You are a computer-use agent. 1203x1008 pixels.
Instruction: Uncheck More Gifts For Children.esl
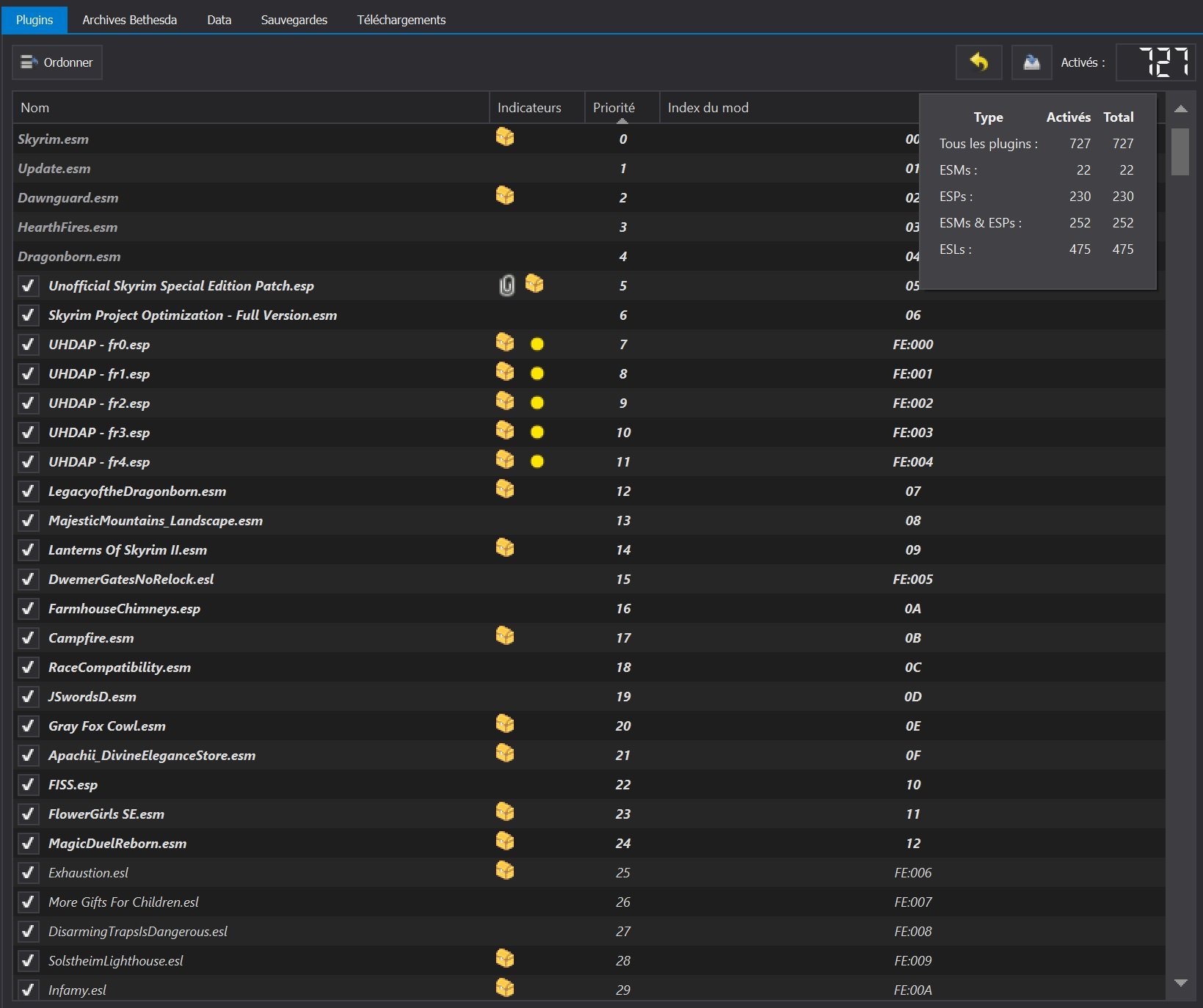(x=28, y=902)
